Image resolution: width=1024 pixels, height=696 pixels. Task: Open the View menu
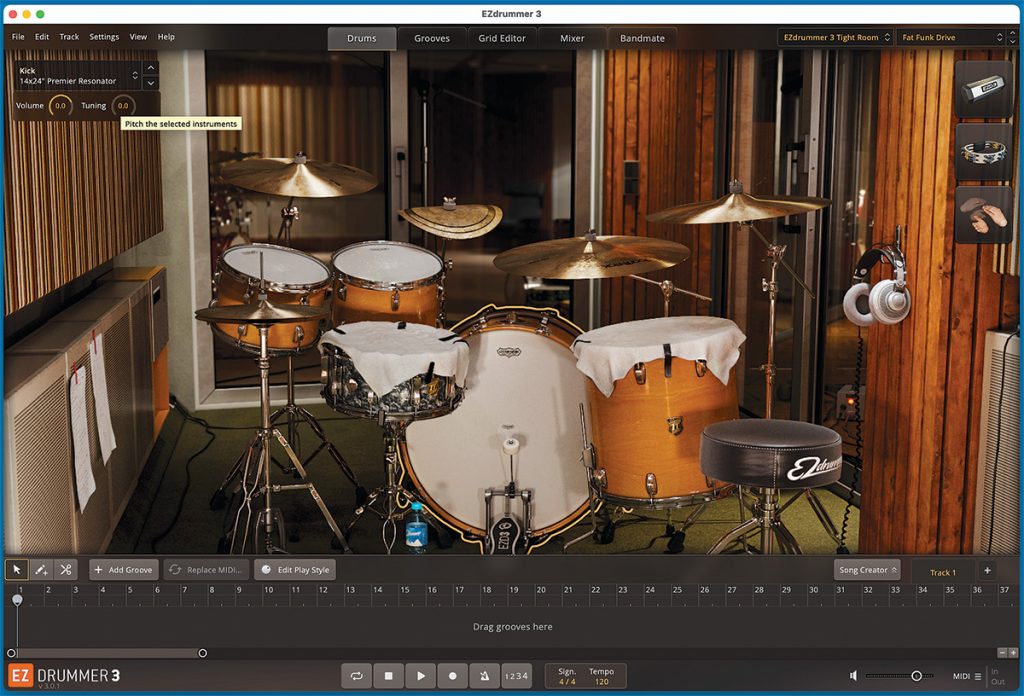(x=138, y=37)
